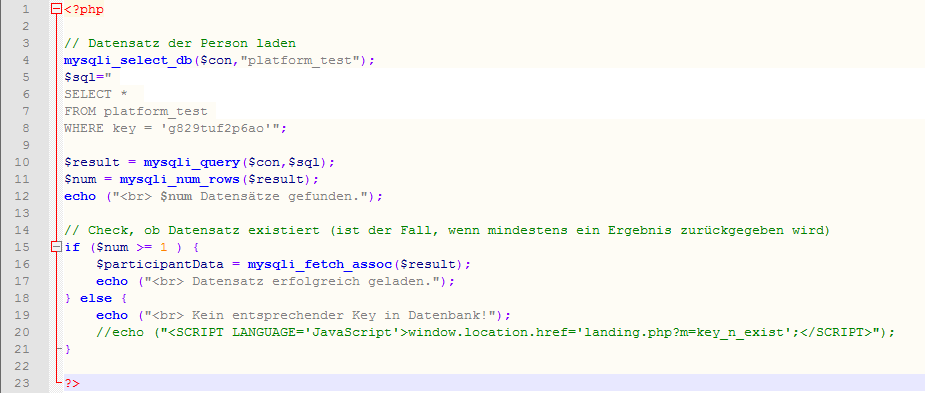Collapse the if ($num >= 1) fold marker
The image size is (925, 393).
56,247
